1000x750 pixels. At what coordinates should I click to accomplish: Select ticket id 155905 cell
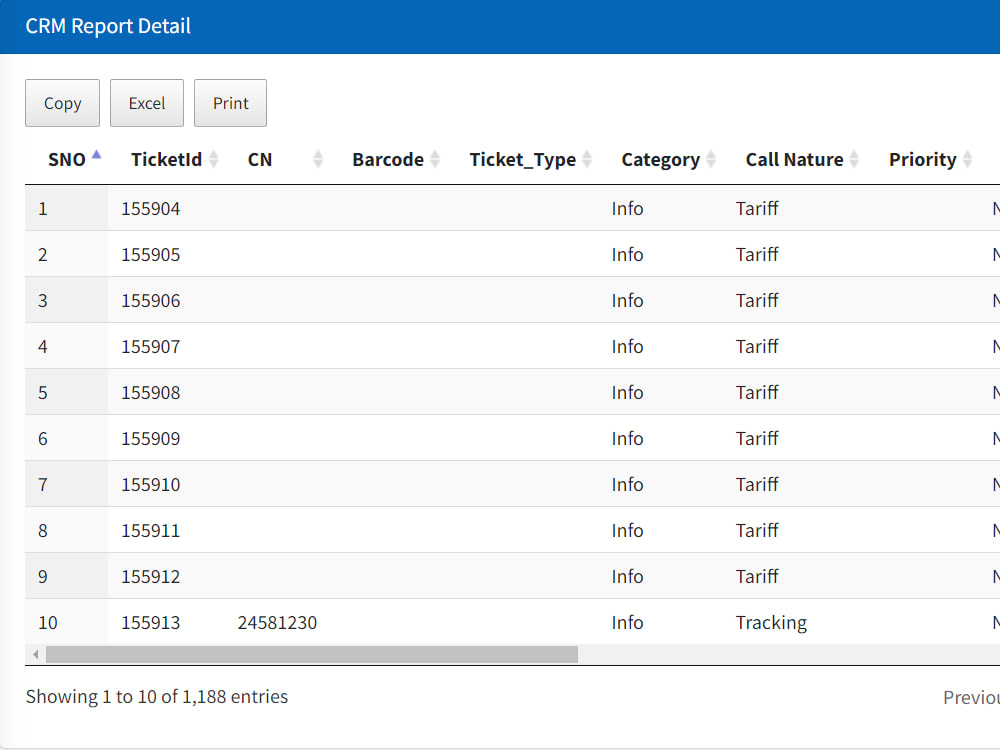click(x=151, y=254)
